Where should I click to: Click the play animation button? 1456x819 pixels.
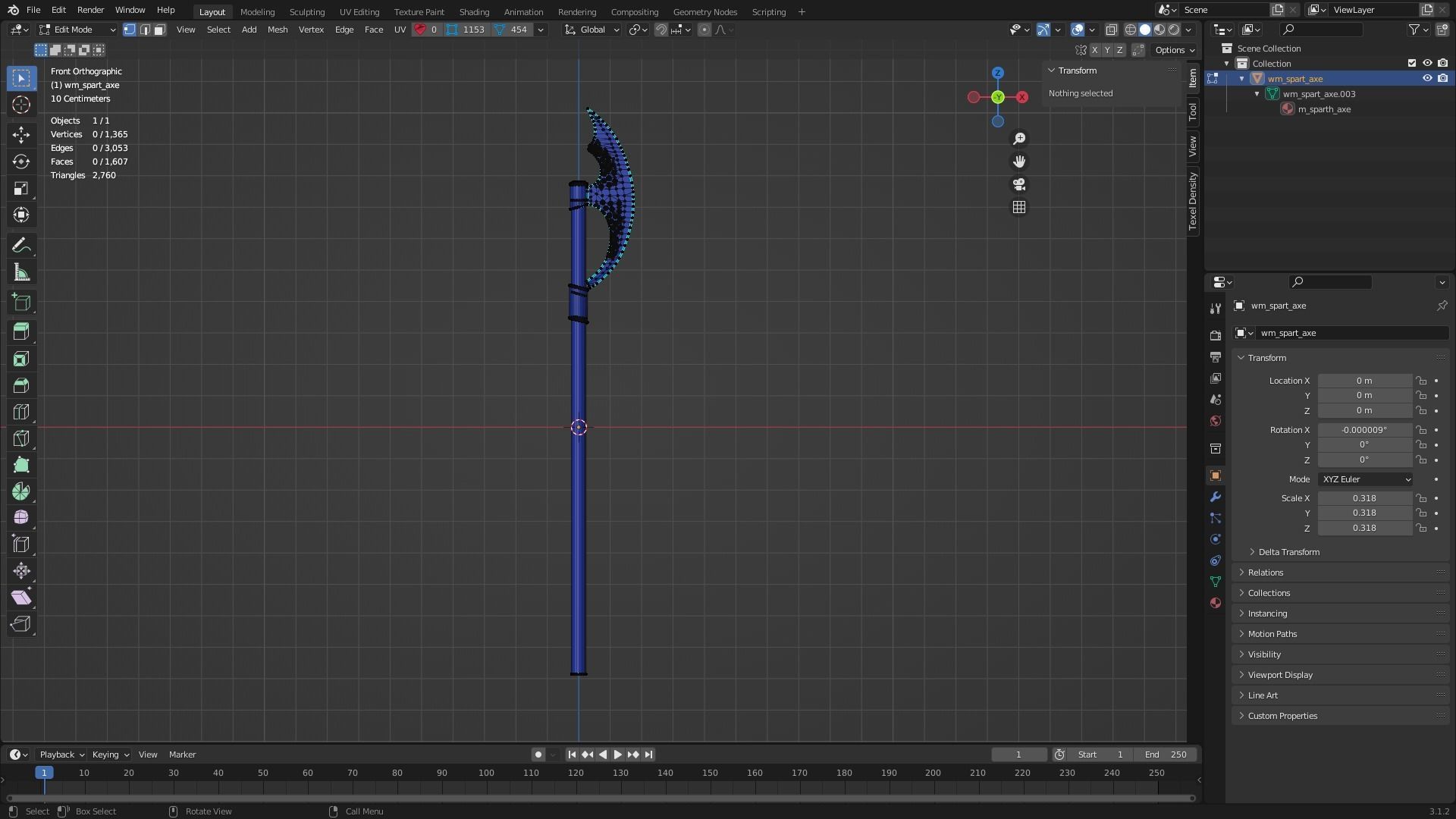617,755
